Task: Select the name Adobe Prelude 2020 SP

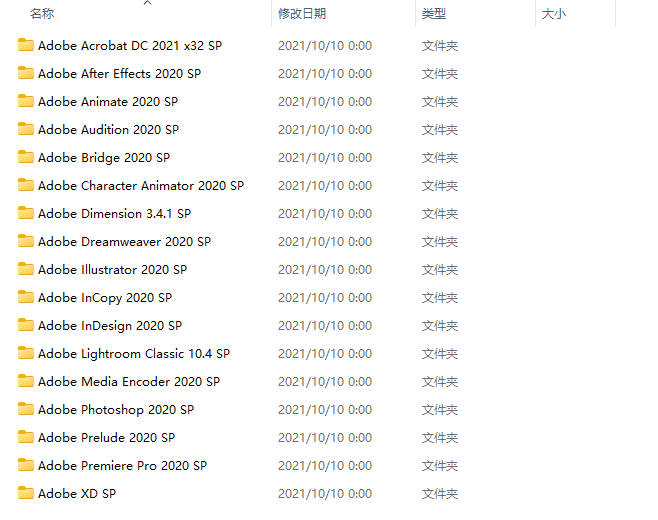Action: tap(107, 438)
